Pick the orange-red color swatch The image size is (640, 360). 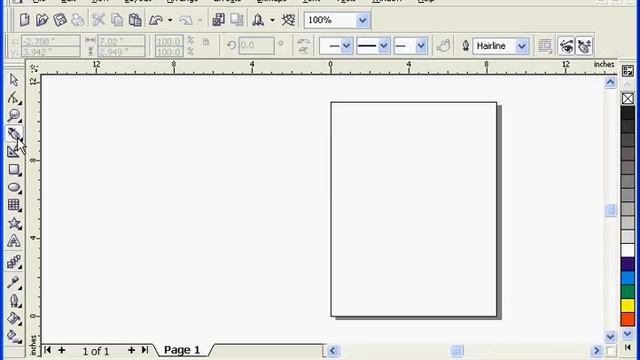click(x=628, y=319)
